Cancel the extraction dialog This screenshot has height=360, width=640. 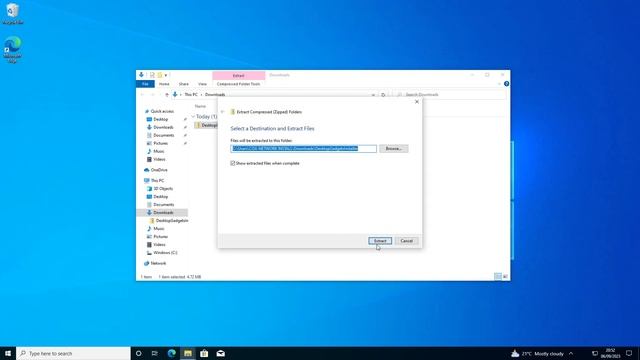[x=407, y=241]
